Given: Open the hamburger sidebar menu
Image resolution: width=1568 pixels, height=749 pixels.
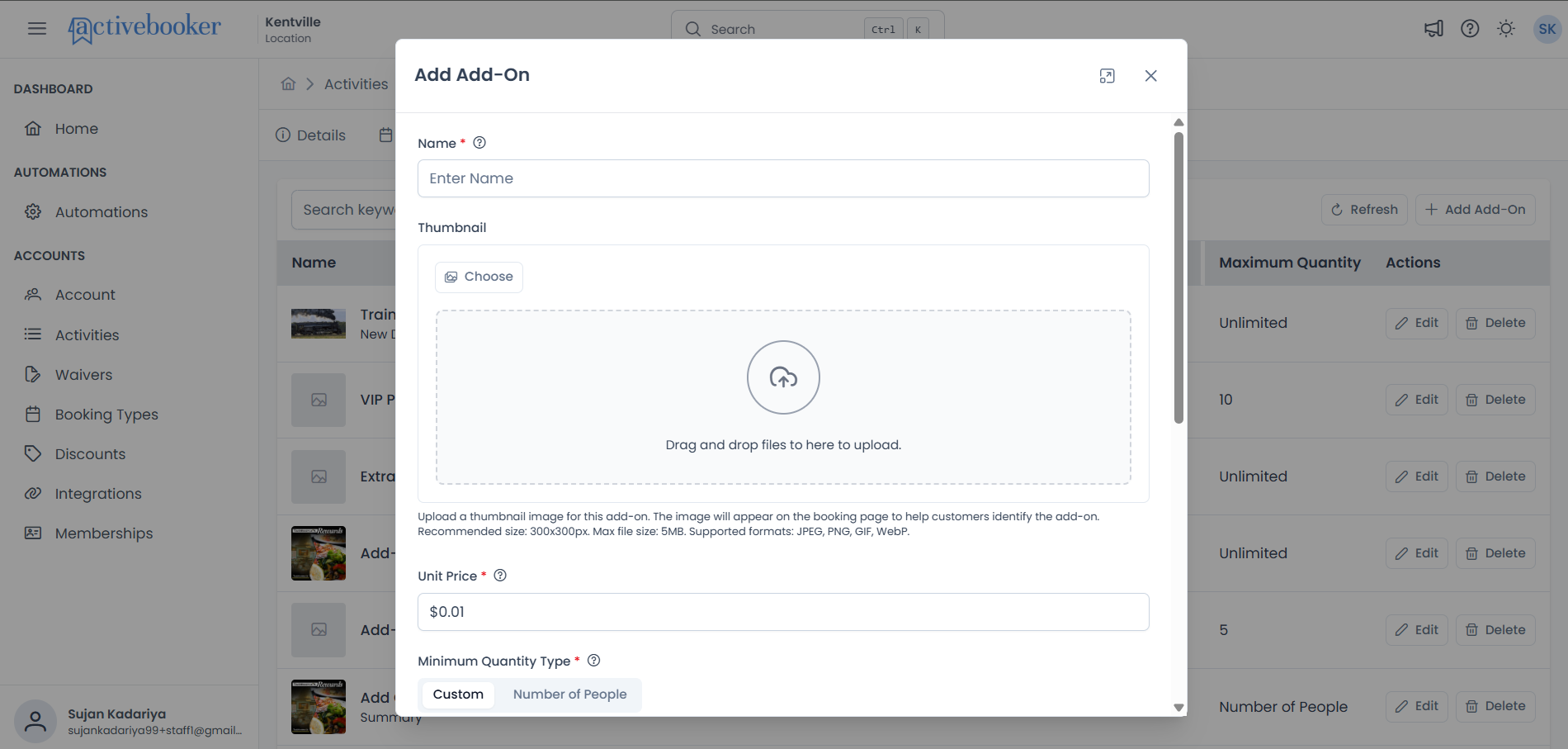Looking at the screenshot, I should tap(37, 29).
